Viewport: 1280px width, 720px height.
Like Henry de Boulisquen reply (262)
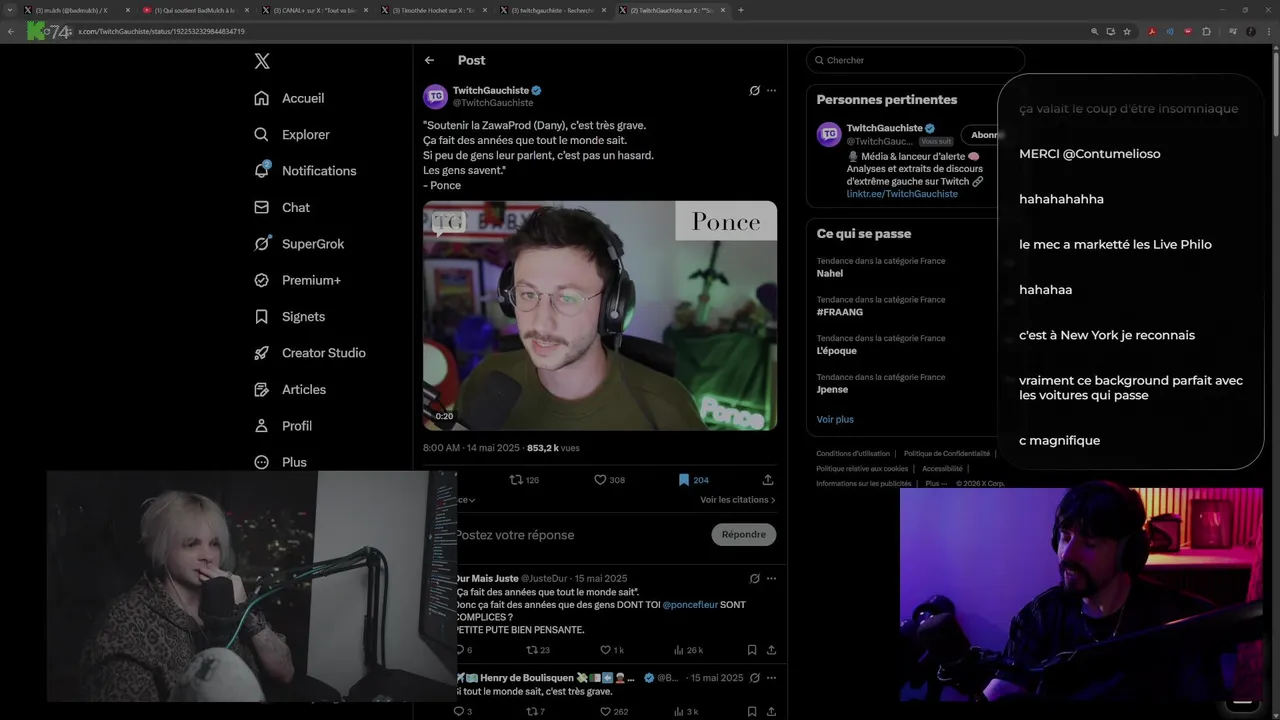point(612,712)
